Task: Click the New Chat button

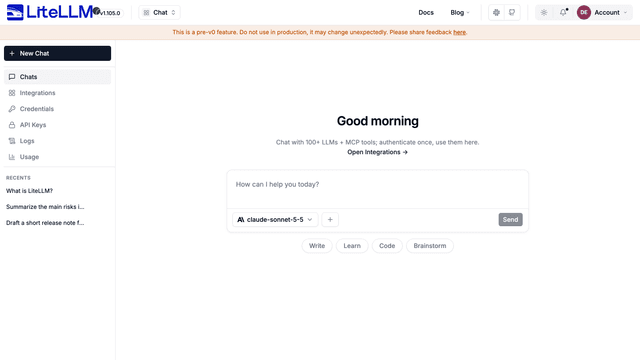Action: (x=57, y=53)
